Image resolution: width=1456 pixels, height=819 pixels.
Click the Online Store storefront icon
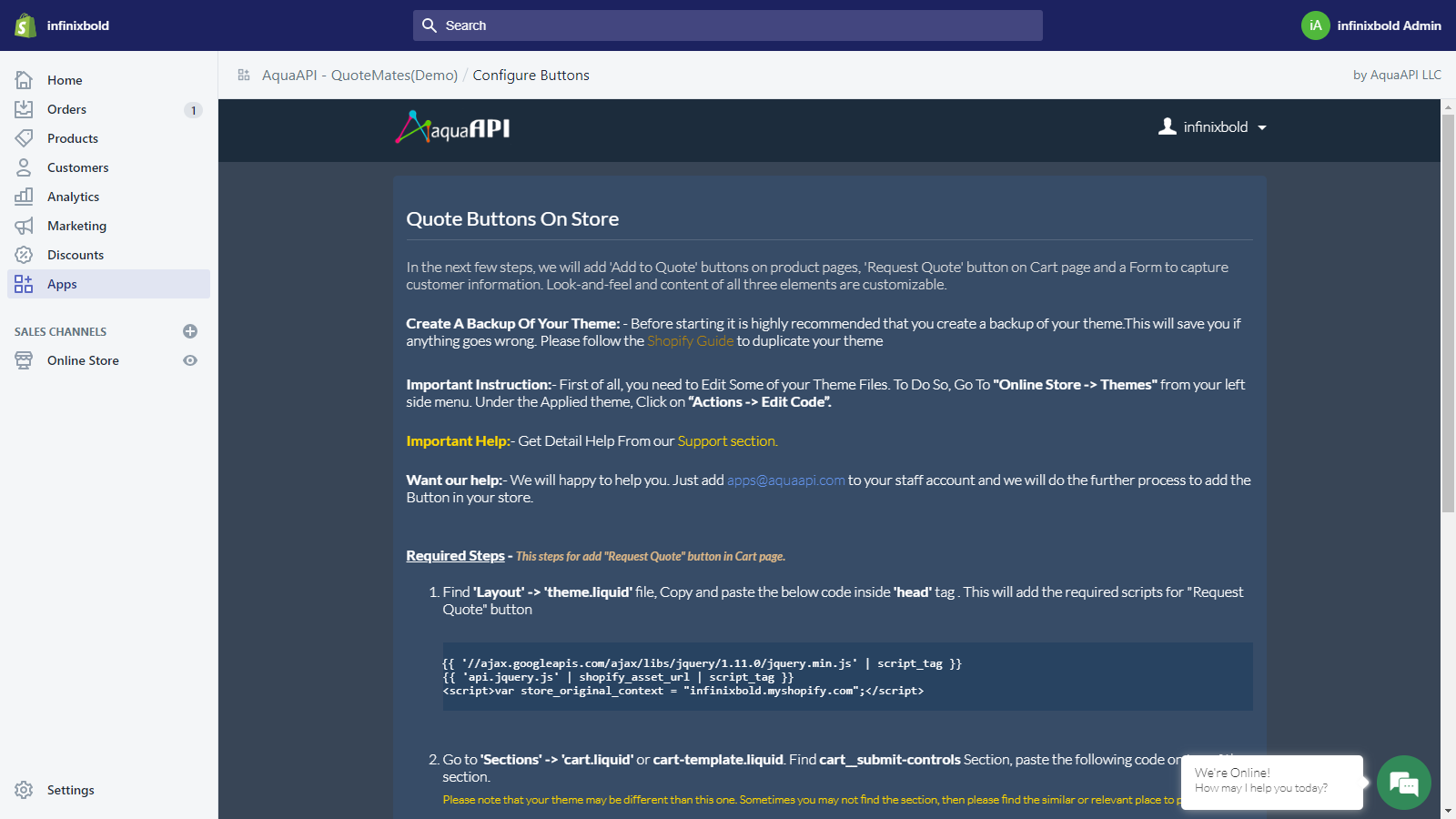point(24,360)
